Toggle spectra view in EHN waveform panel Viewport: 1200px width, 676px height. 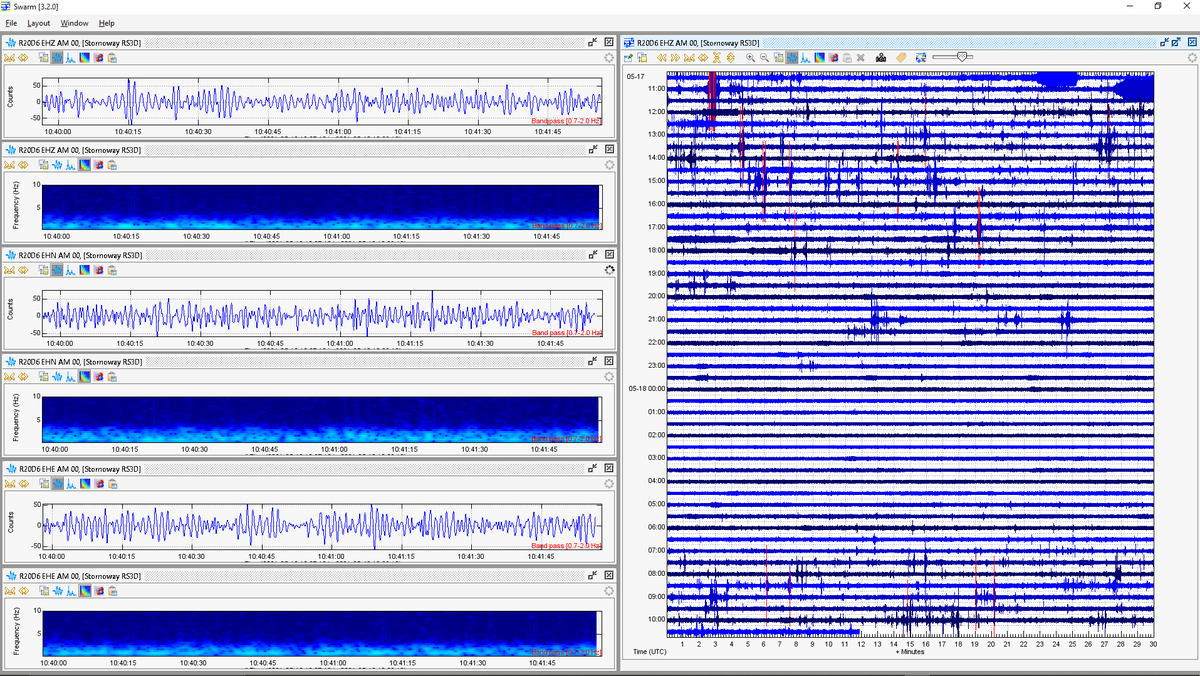click(70, 269)
